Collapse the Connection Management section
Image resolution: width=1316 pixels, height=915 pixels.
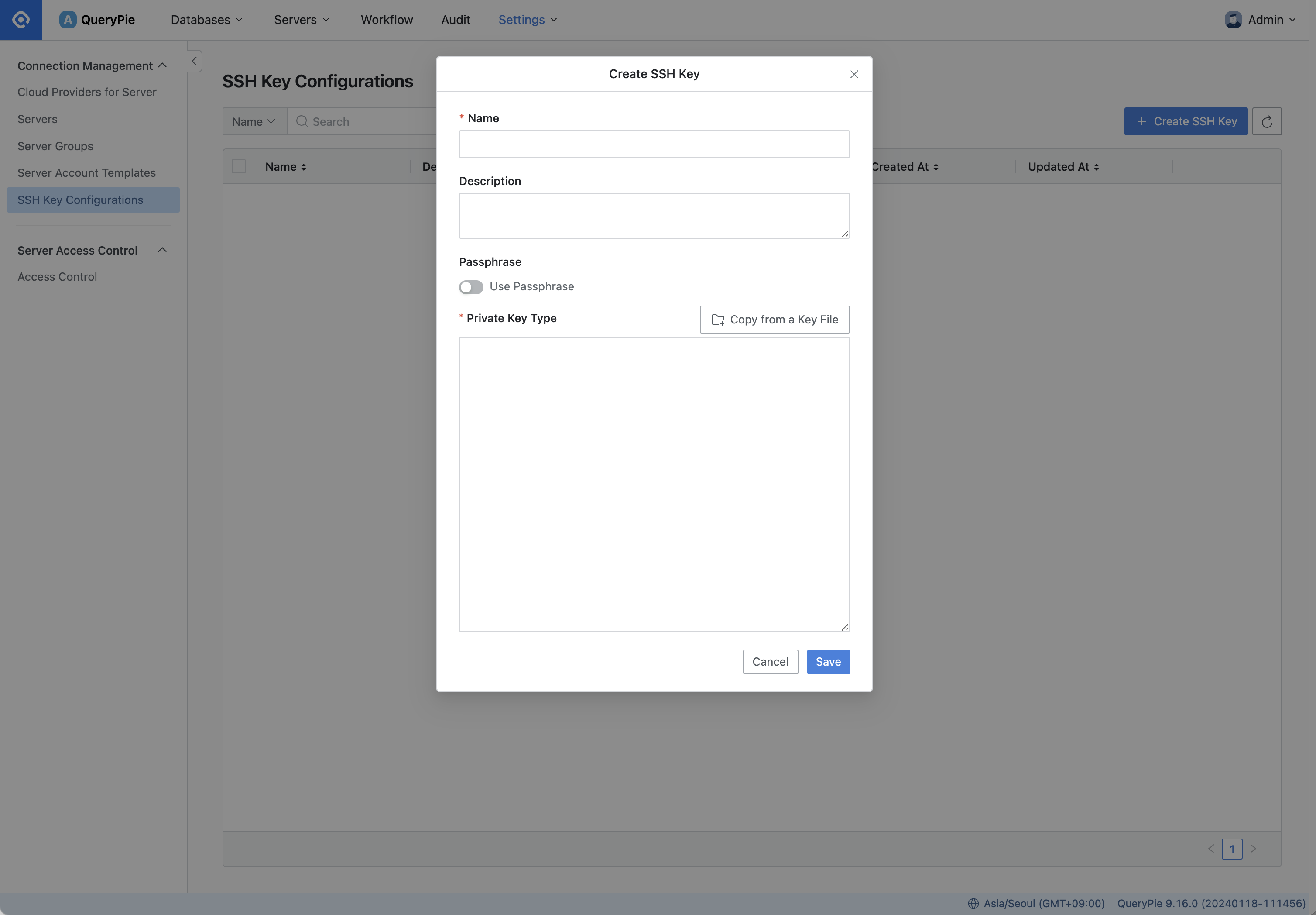pyautogui.click(x=92, y=65)
